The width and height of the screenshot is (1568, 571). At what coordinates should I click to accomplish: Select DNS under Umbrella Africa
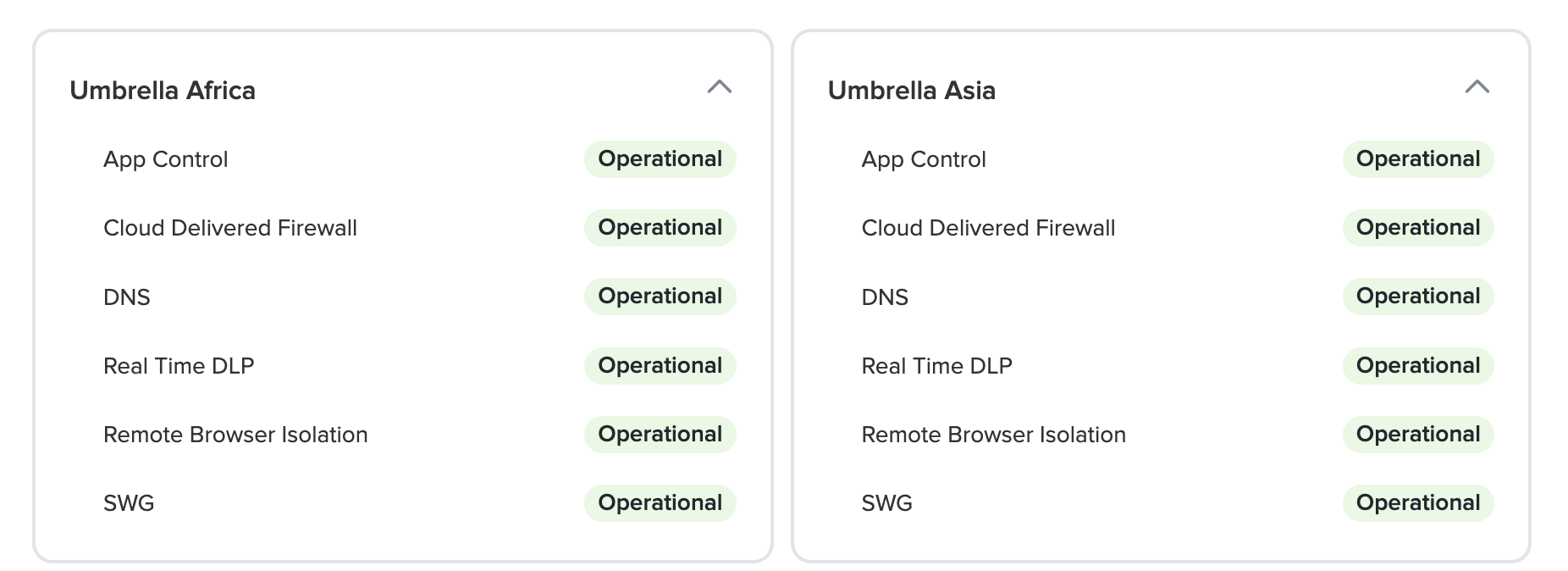(126, 297)
